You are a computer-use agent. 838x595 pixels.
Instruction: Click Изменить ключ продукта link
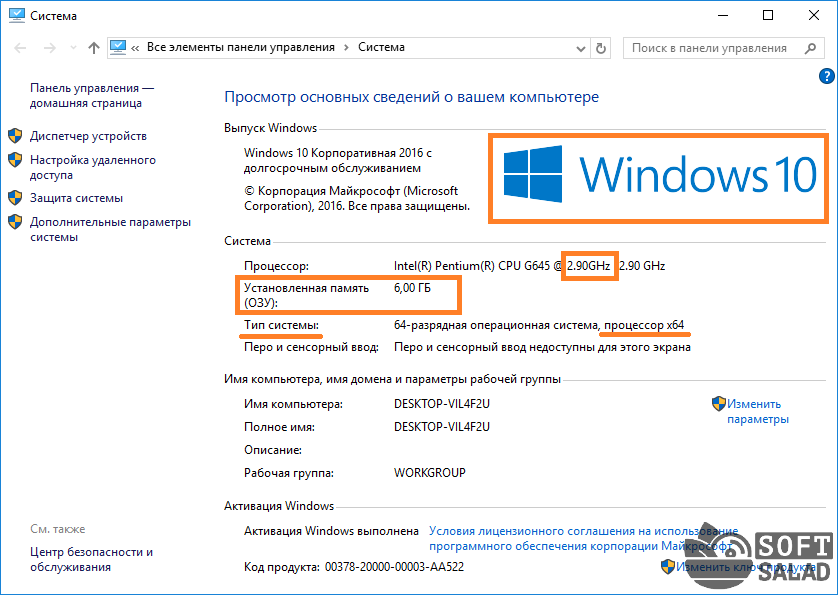(746, 567)
